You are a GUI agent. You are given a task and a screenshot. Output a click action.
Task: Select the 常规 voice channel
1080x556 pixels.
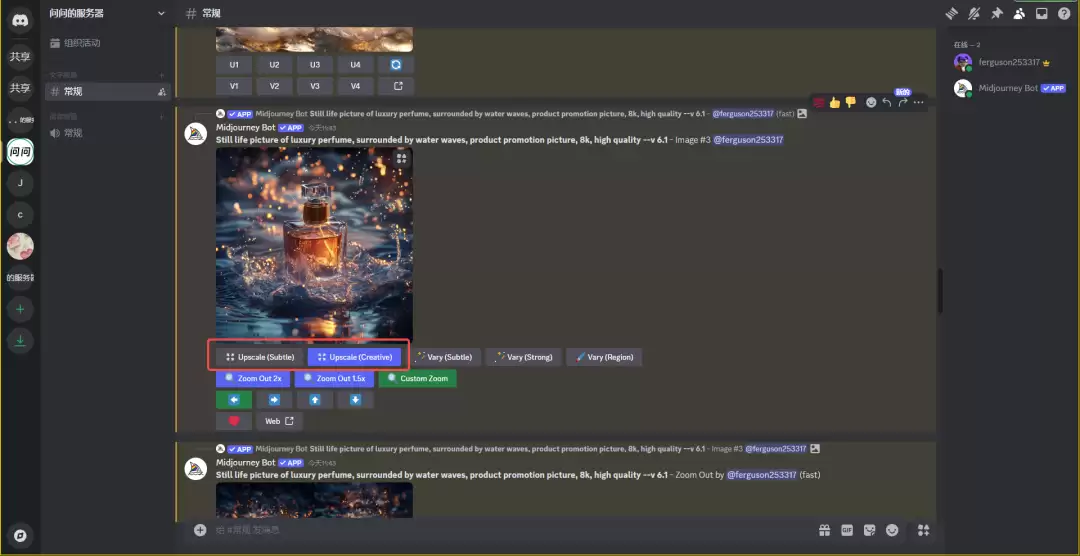(73, 133)
